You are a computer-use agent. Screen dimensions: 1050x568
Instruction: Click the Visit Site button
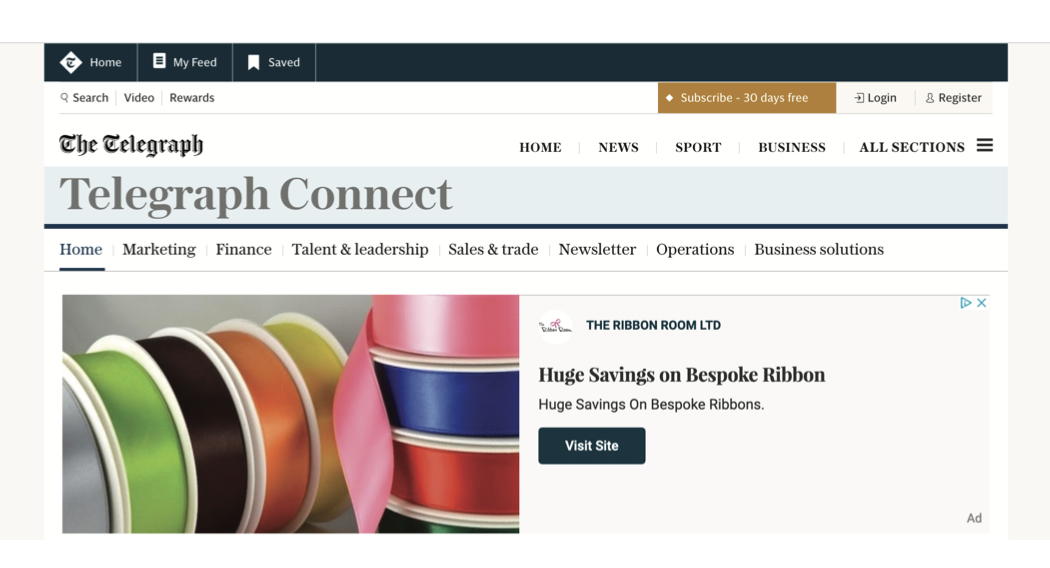tap(592, 446)
